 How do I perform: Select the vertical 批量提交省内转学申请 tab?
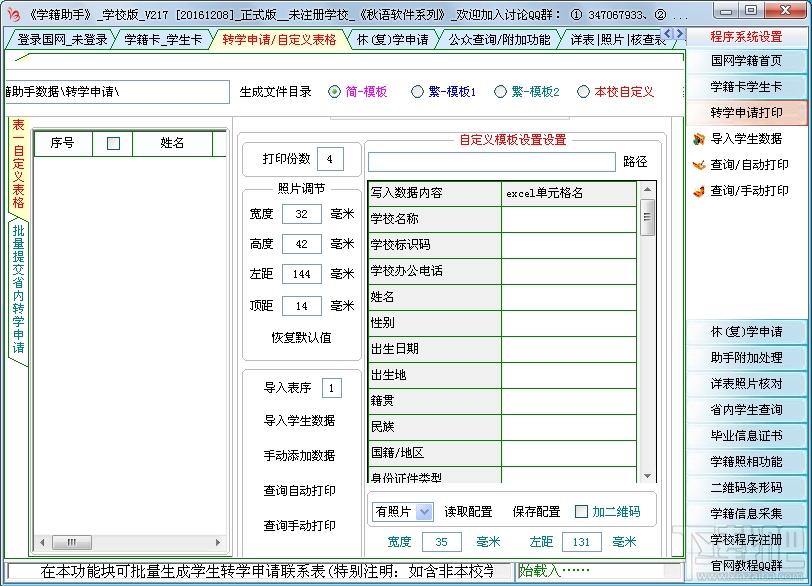[x=18, y=289]
